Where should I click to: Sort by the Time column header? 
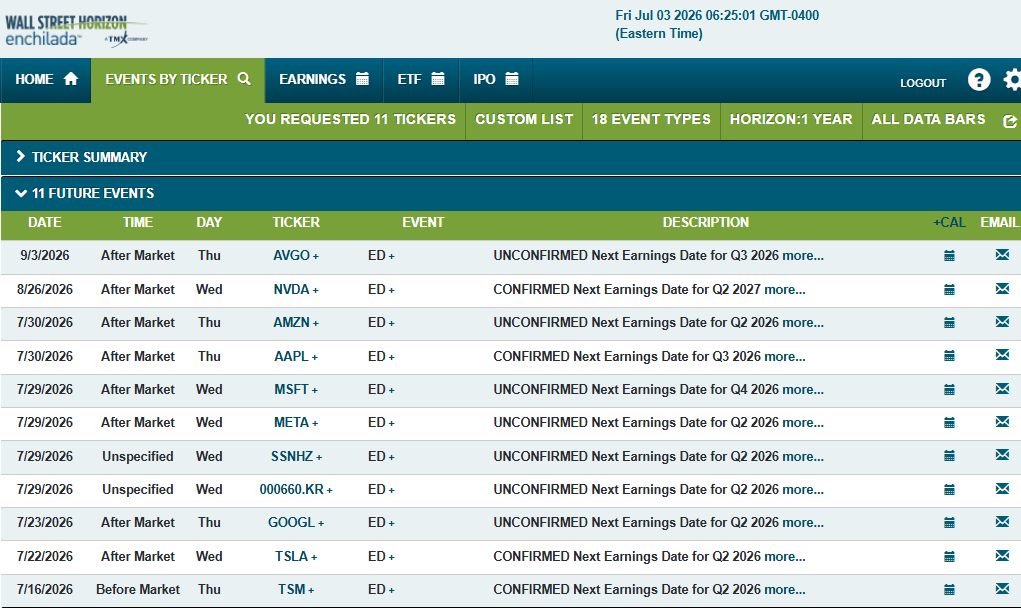tap(137, 223)
